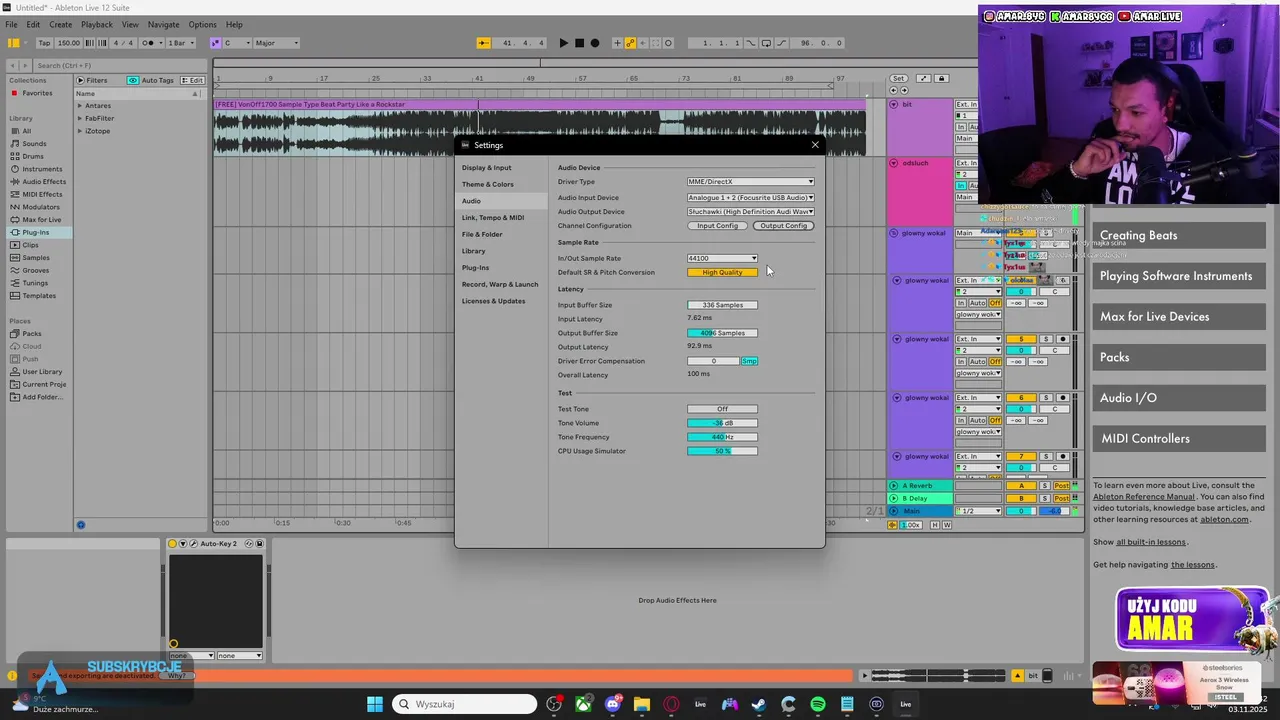Image resolution: width=1280 pixels, height=720 pixels.
Task: Open the Playback menu
Action: tap(97, 24)
